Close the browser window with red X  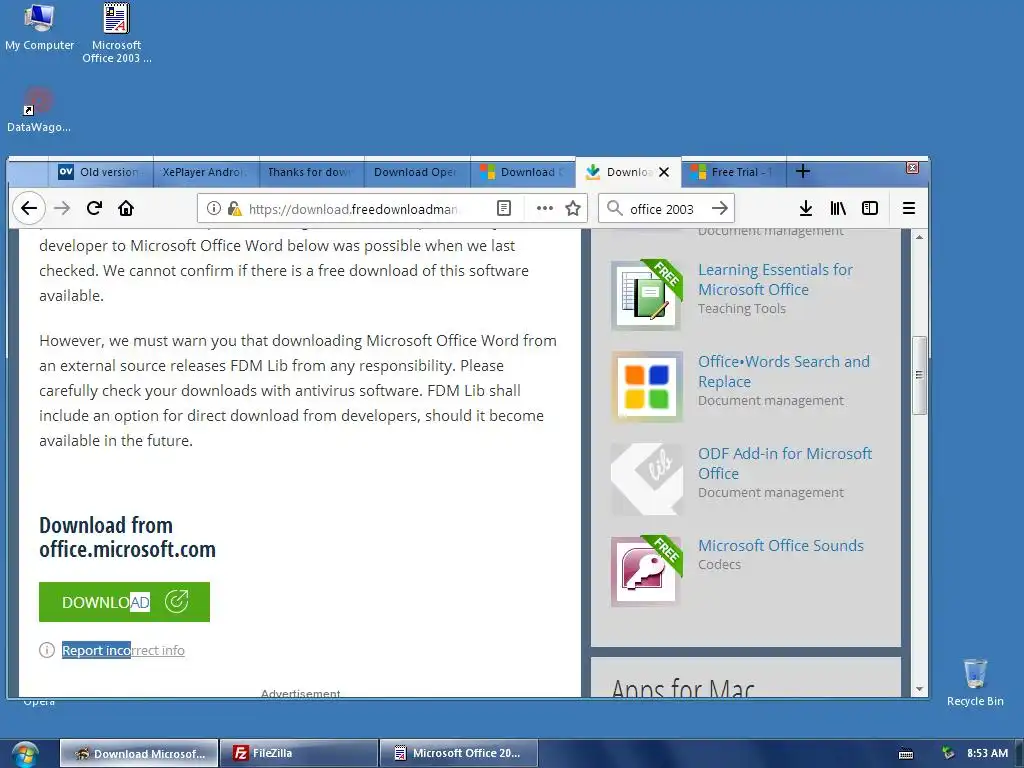coord(912,168)
